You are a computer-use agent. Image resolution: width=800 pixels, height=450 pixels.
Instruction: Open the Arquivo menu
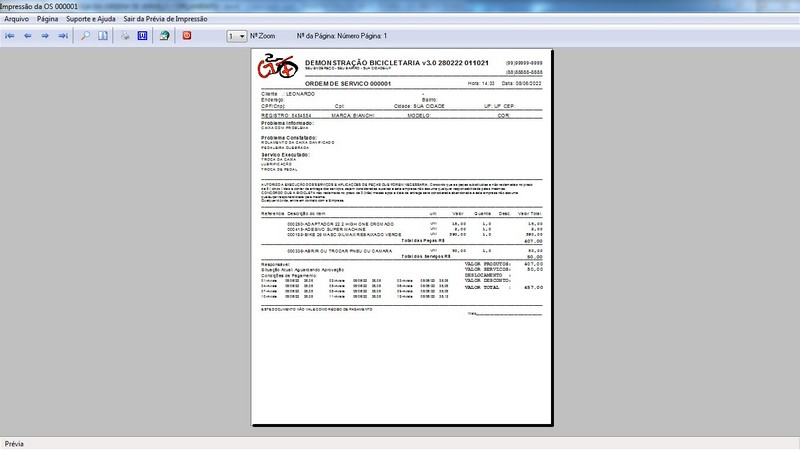coord(16,19)
